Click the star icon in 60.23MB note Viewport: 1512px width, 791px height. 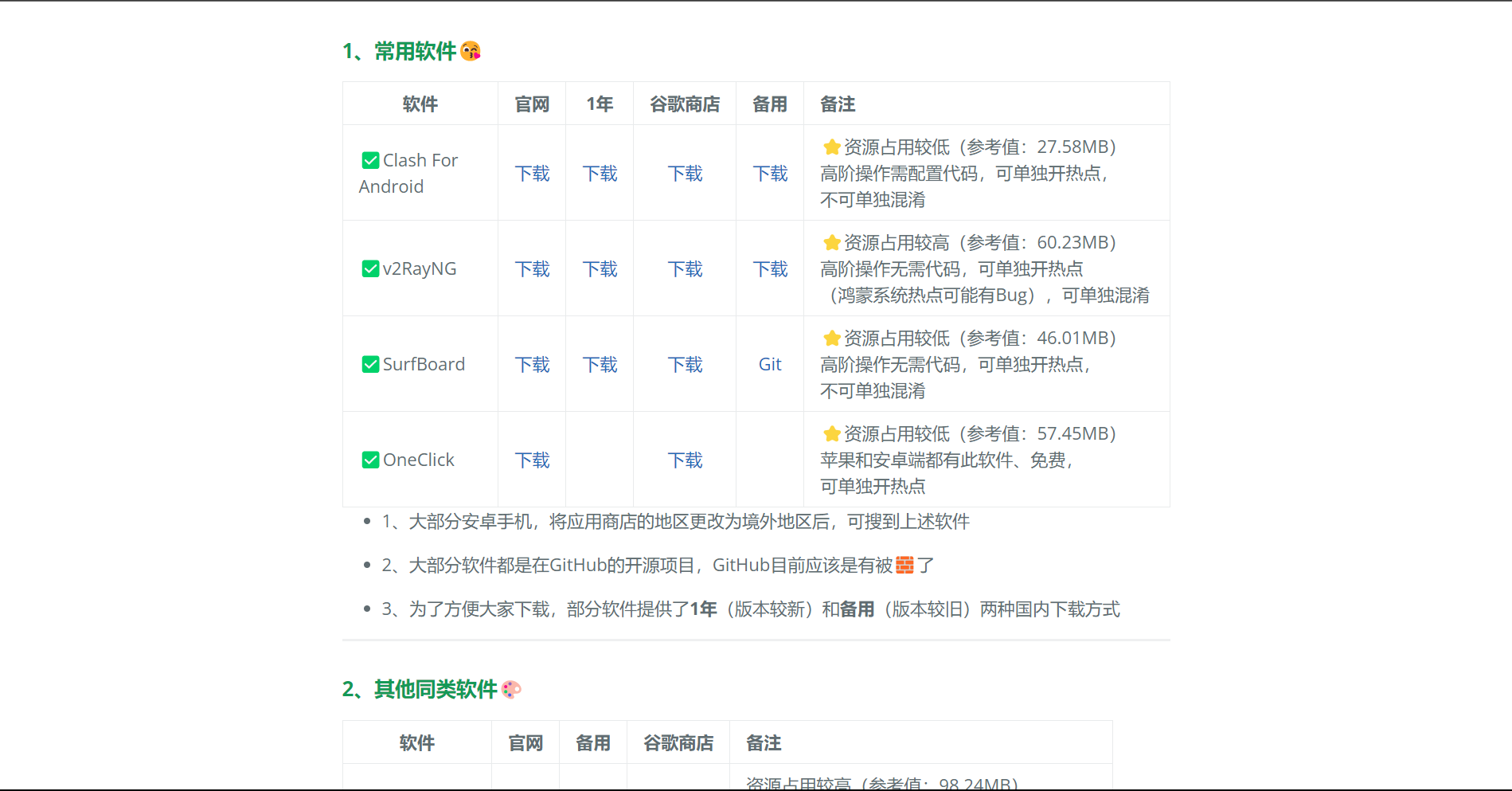coord(832,242)
